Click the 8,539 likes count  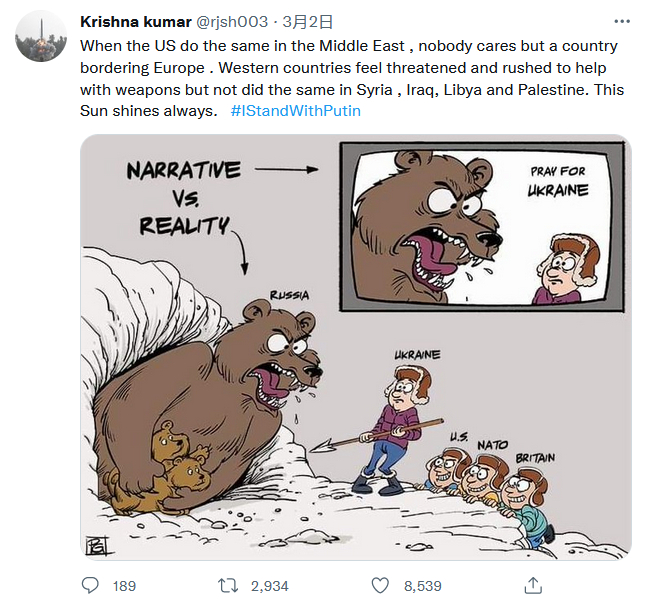tap(420, 585)
